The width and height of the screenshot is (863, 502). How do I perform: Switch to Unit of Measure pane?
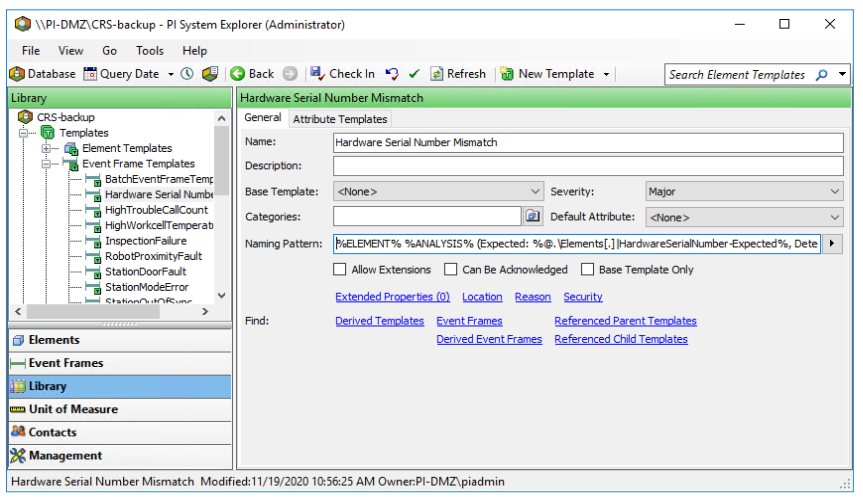121,410
